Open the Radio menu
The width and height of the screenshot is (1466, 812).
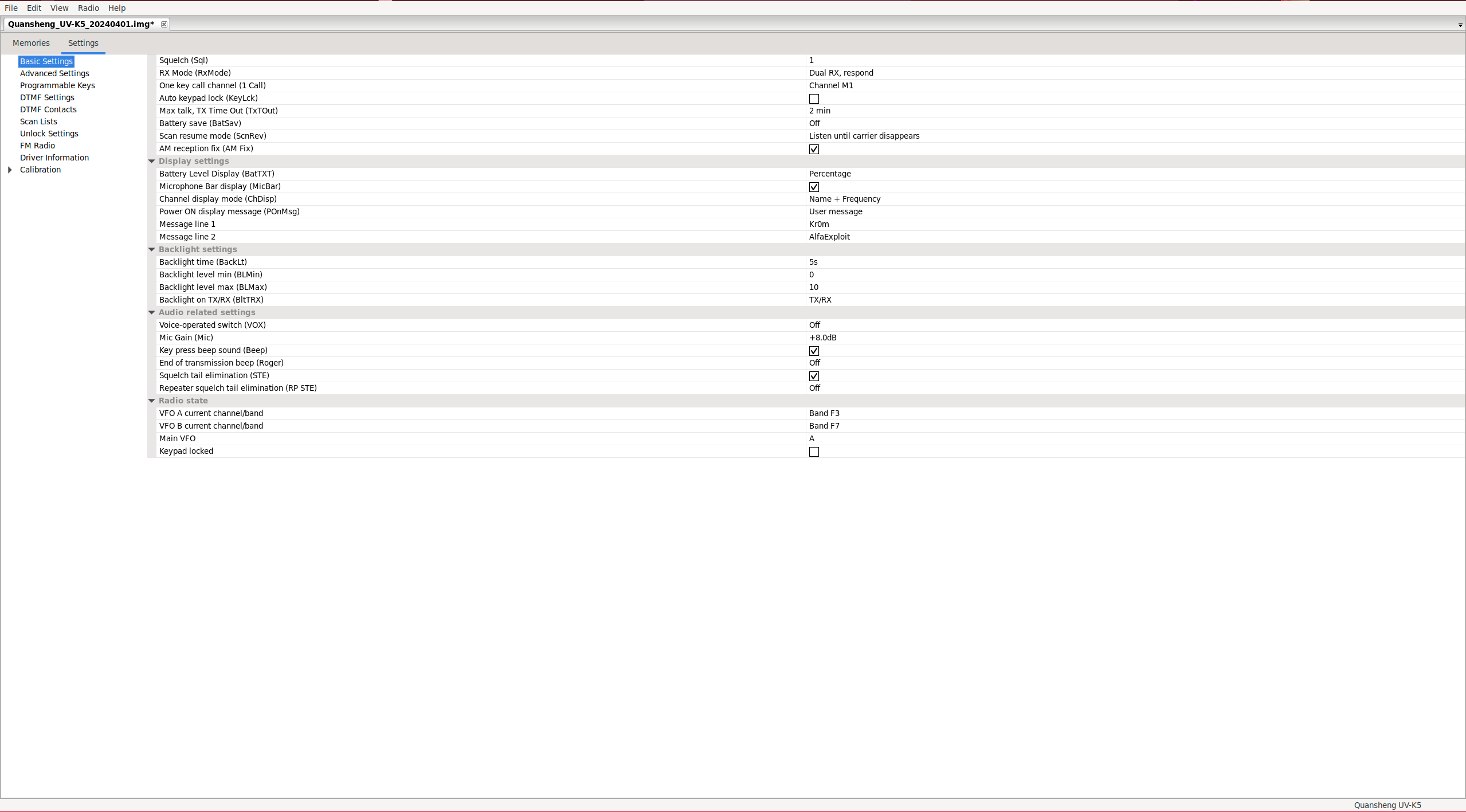[x=88, y=8]
